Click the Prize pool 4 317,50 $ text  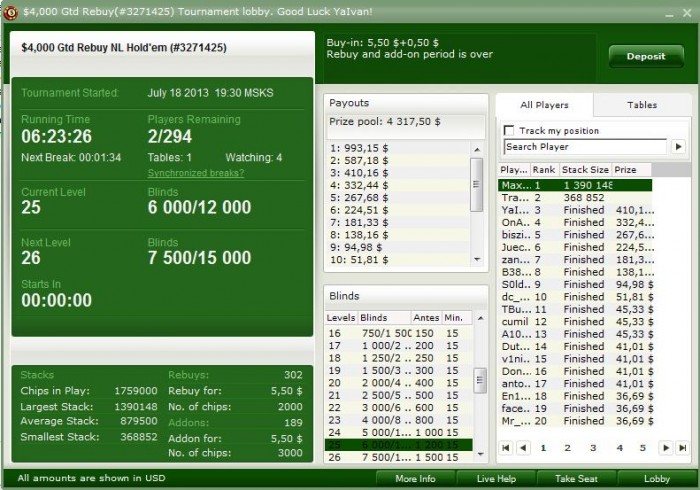385,121
